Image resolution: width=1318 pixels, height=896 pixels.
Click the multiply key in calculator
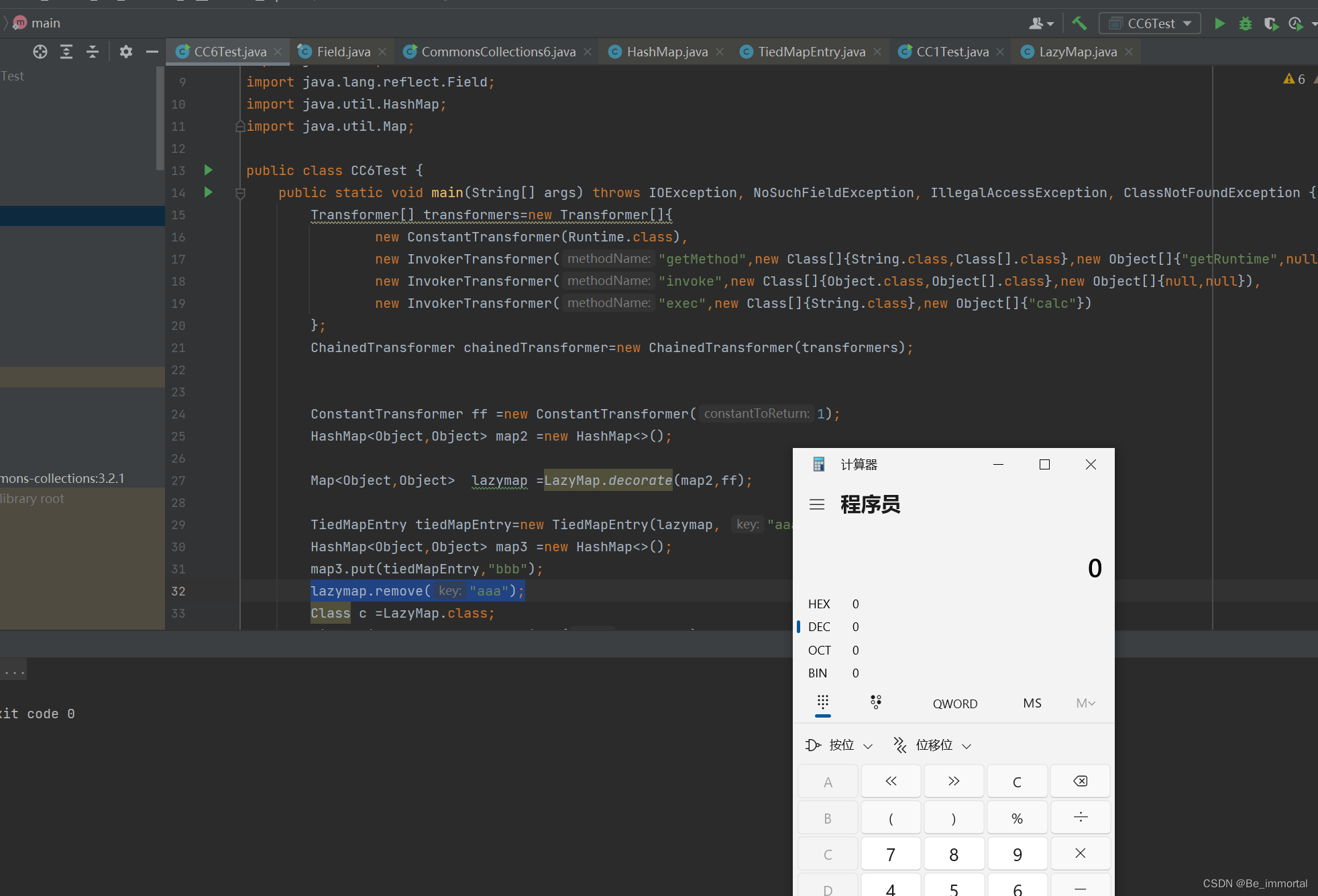(1080, 854)
